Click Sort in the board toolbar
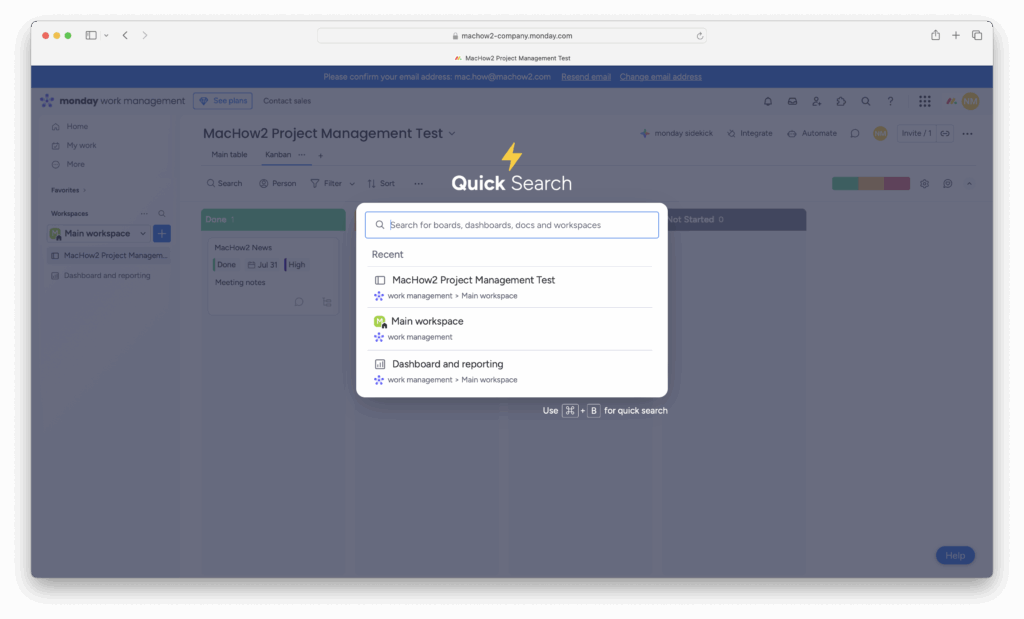The height and width of the screenshot is (619, 1024). [x=381, y=184]
